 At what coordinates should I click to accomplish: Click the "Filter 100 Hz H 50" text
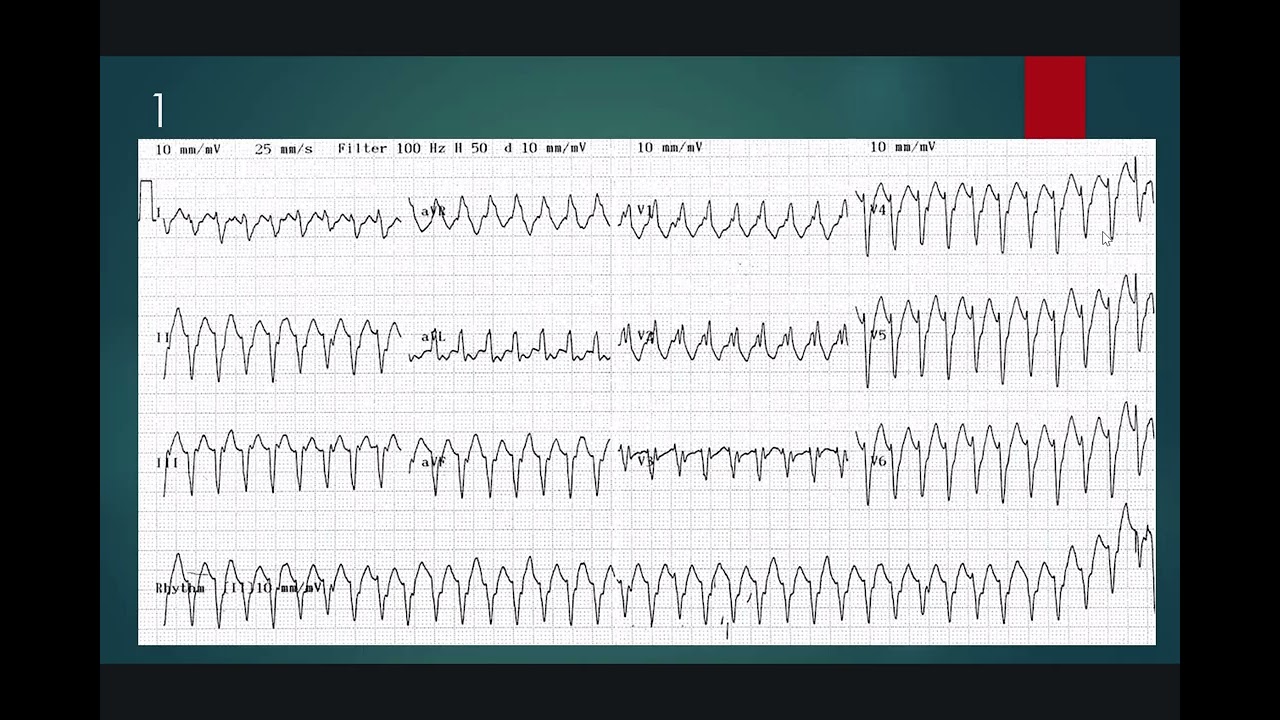click(412, 148)
